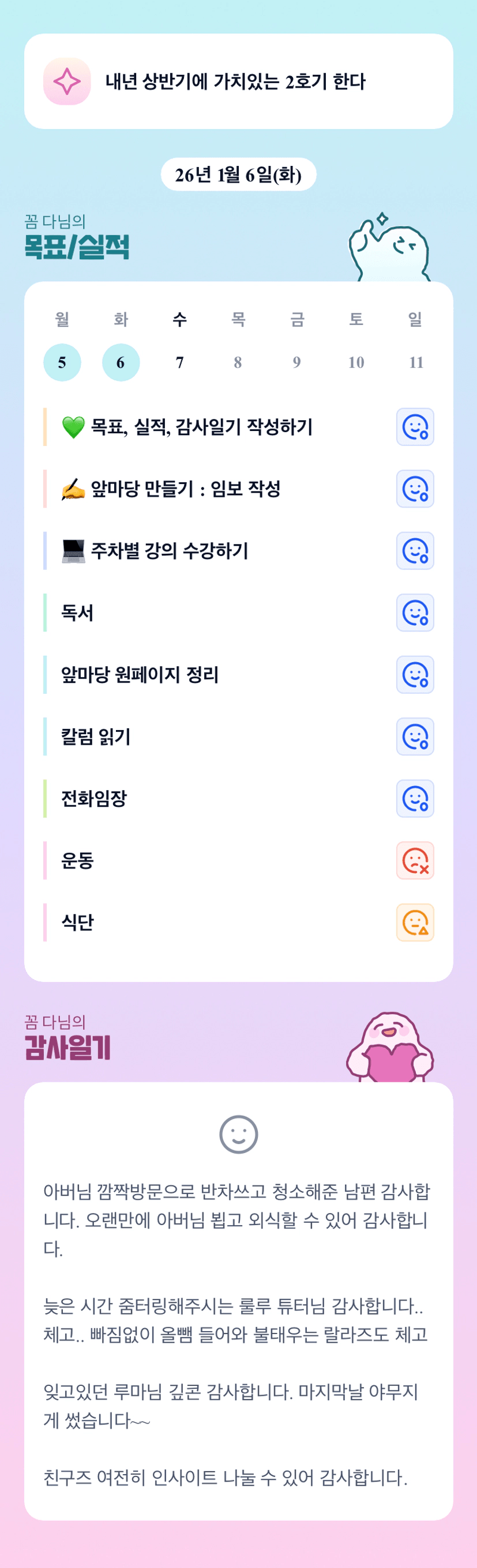This screenshot has height=1568, width=477.
Task: Click status face icon for 칼럼 읽기
Action: point(415,736)
